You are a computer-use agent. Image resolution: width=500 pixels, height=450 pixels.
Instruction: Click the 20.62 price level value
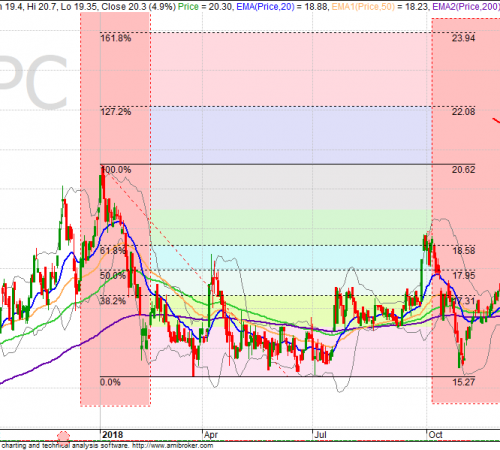point(463,170)
